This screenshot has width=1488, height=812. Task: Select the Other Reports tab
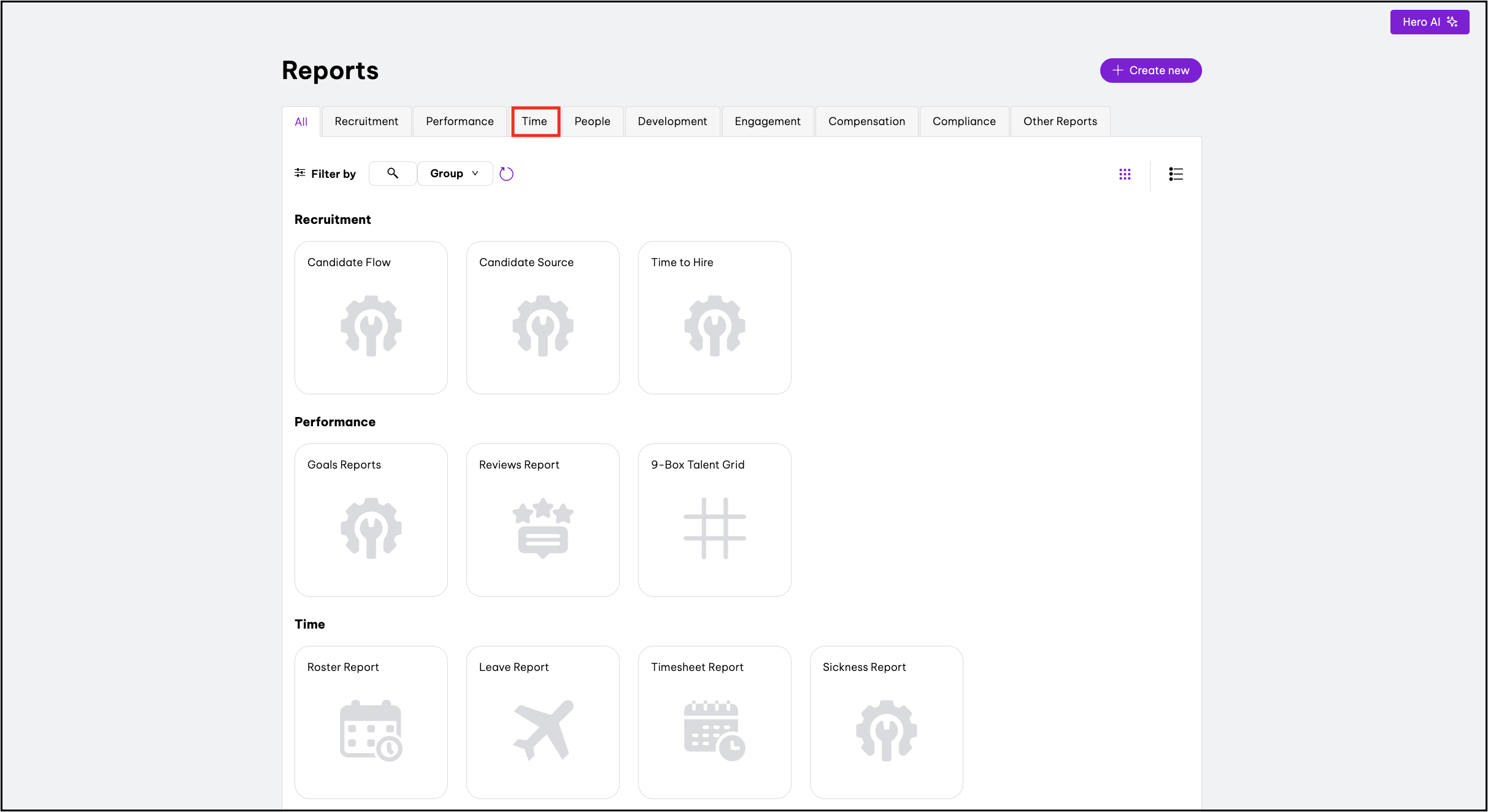click(x=1060, y=121)
